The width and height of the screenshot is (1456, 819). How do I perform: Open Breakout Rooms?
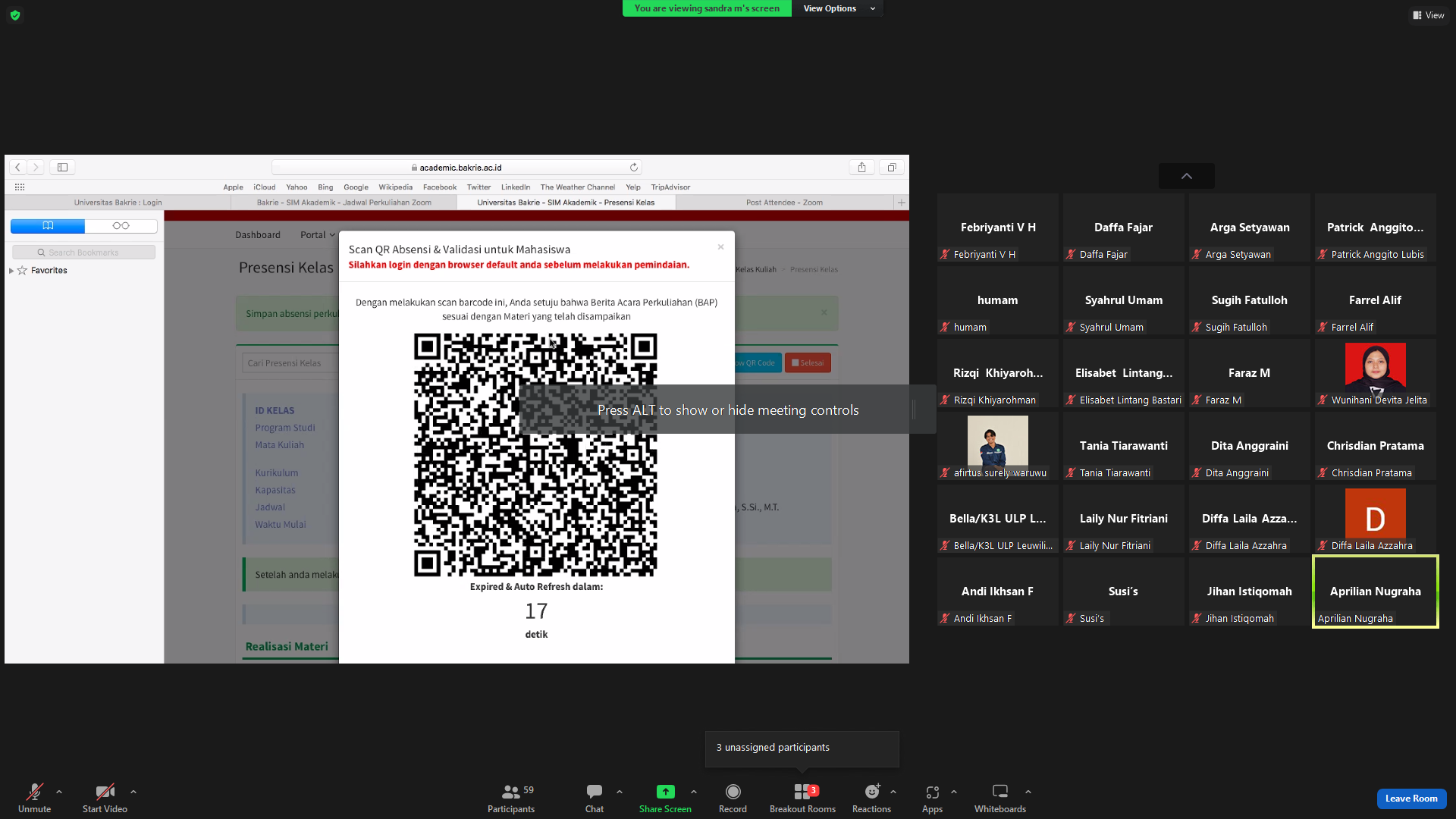click(x=802, y=797)
